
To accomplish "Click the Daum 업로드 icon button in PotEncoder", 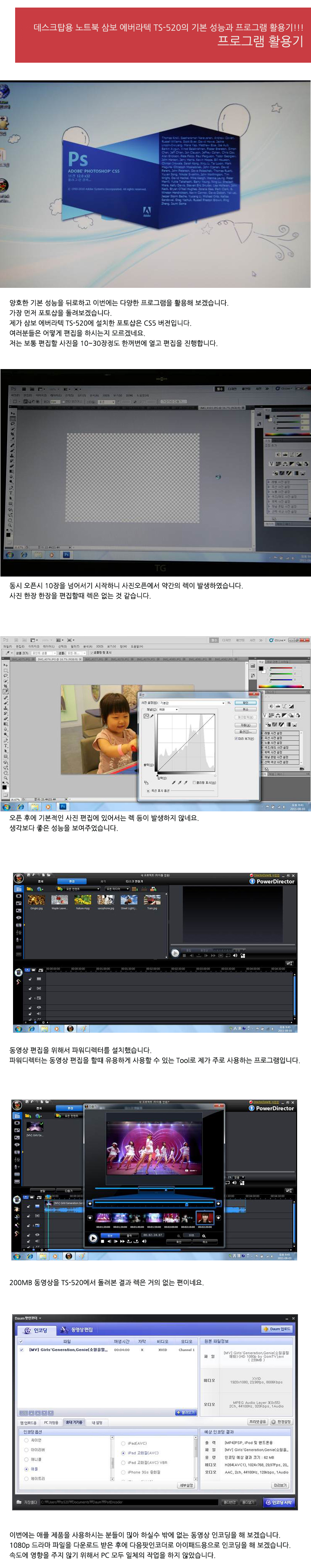I will coord(278,1329).
